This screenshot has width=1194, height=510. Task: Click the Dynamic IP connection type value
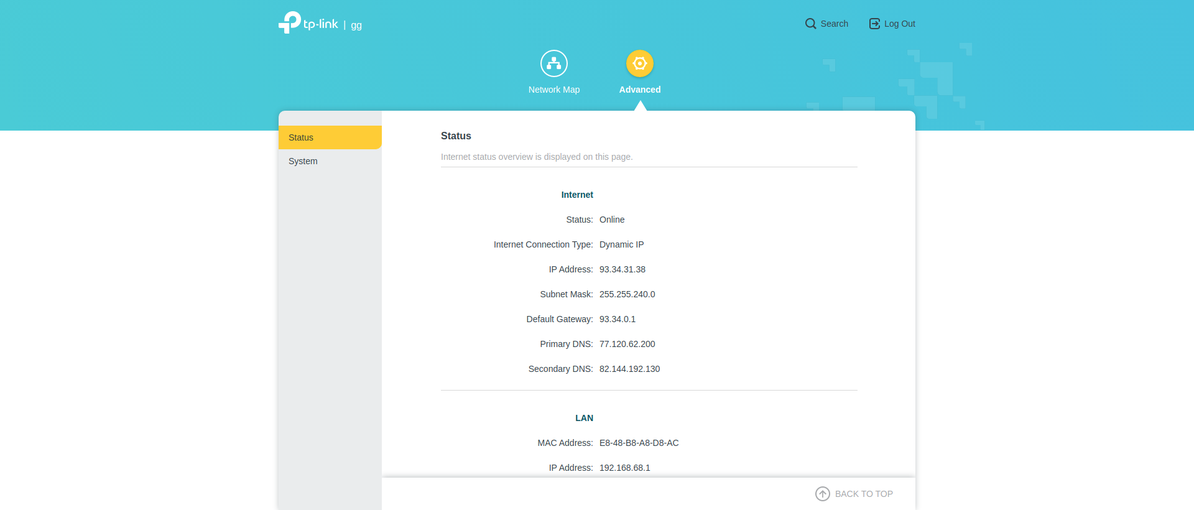point(621,245)
